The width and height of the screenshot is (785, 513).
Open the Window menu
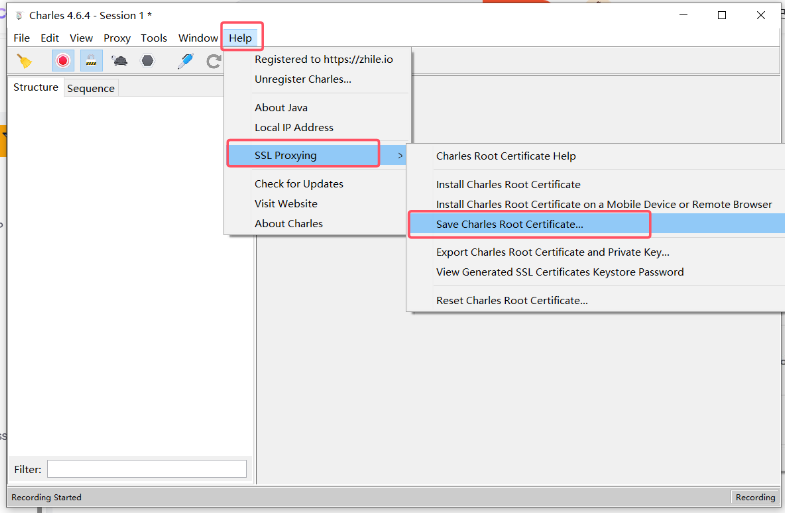coord(198,38)
